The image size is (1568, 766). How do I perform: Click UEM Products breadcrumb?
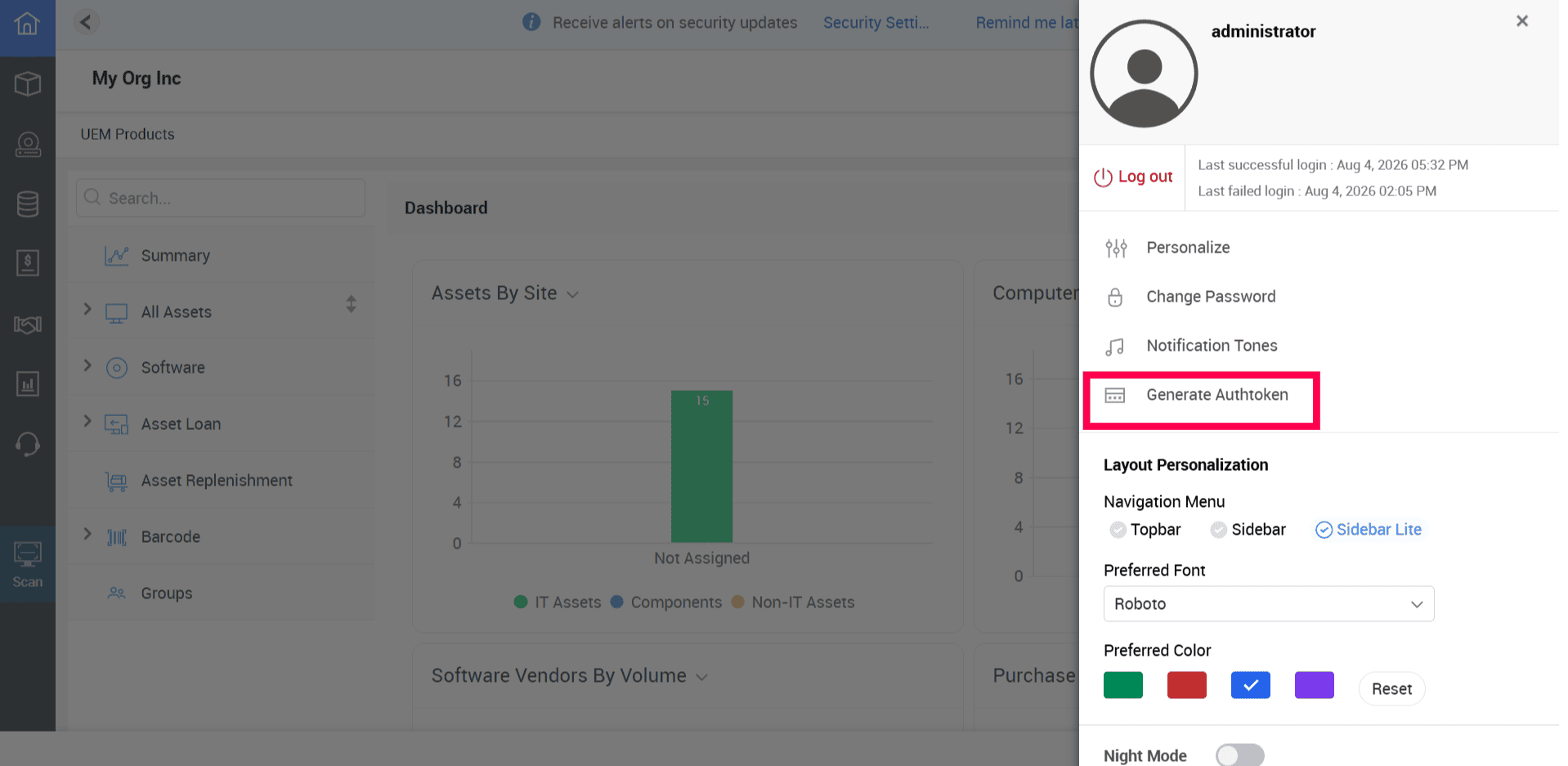(128, 134)
